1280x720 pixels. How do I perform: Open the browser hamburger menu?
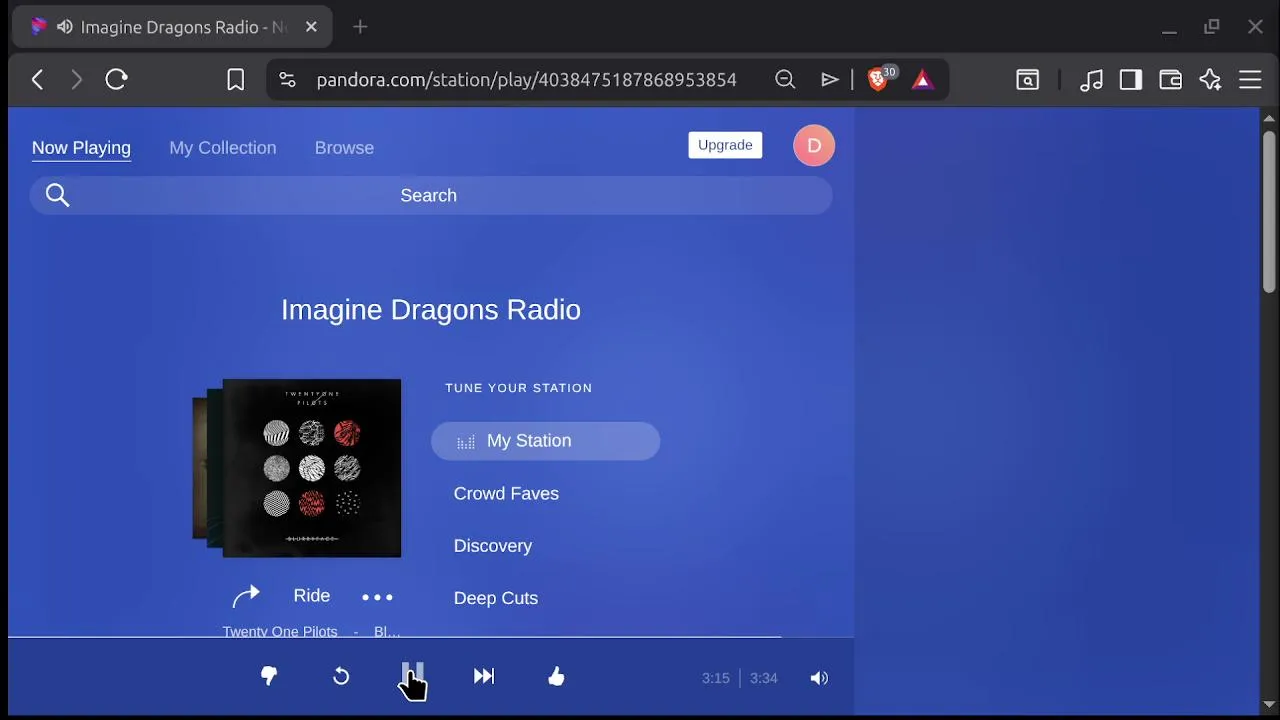coord(1251,80)
